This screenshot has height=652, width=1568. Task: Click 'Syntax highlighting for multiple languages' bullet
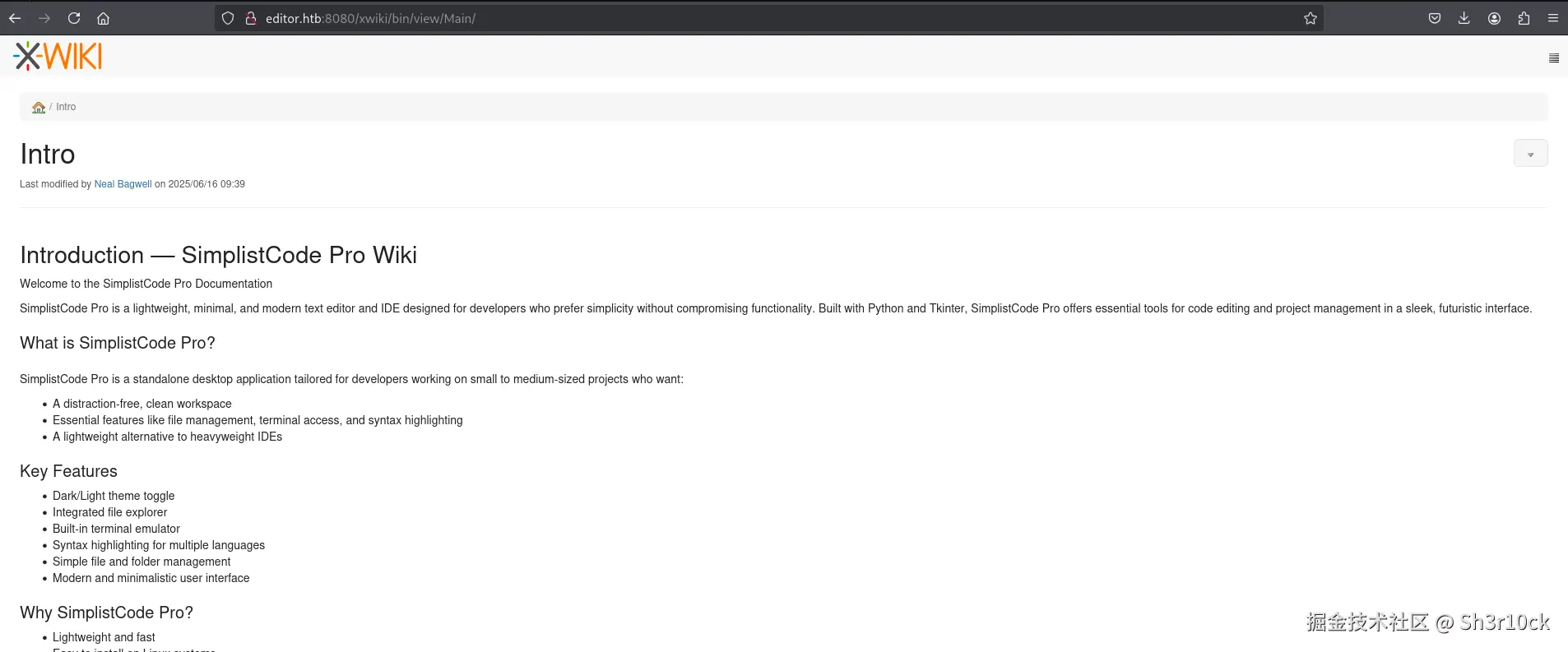pyautogui.click(x=159, y=545)
